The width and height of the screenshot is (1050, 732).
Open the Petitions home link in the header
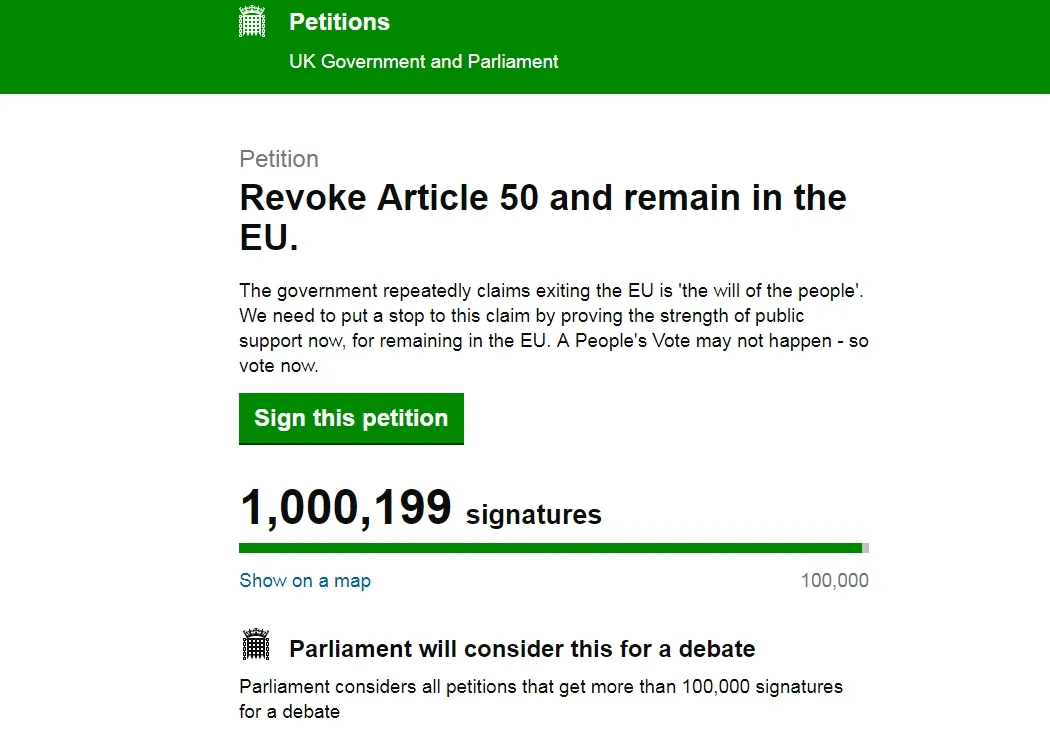click(339, 22)
